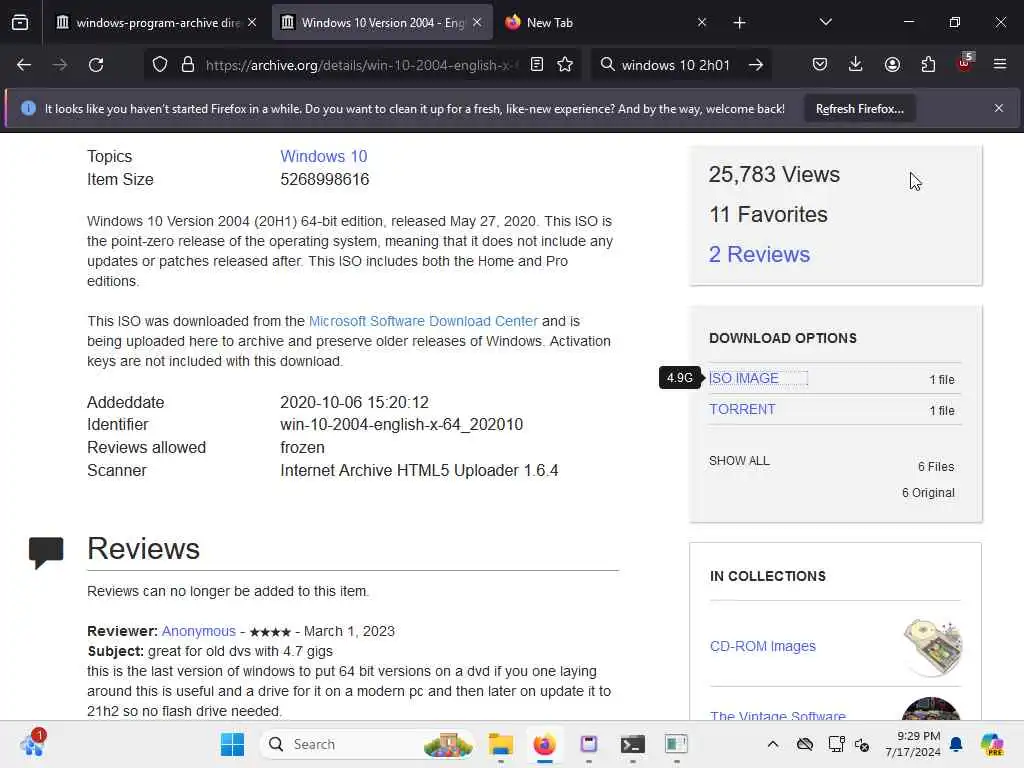Open File Explorer from taskbar

click(x=501, y=744)
